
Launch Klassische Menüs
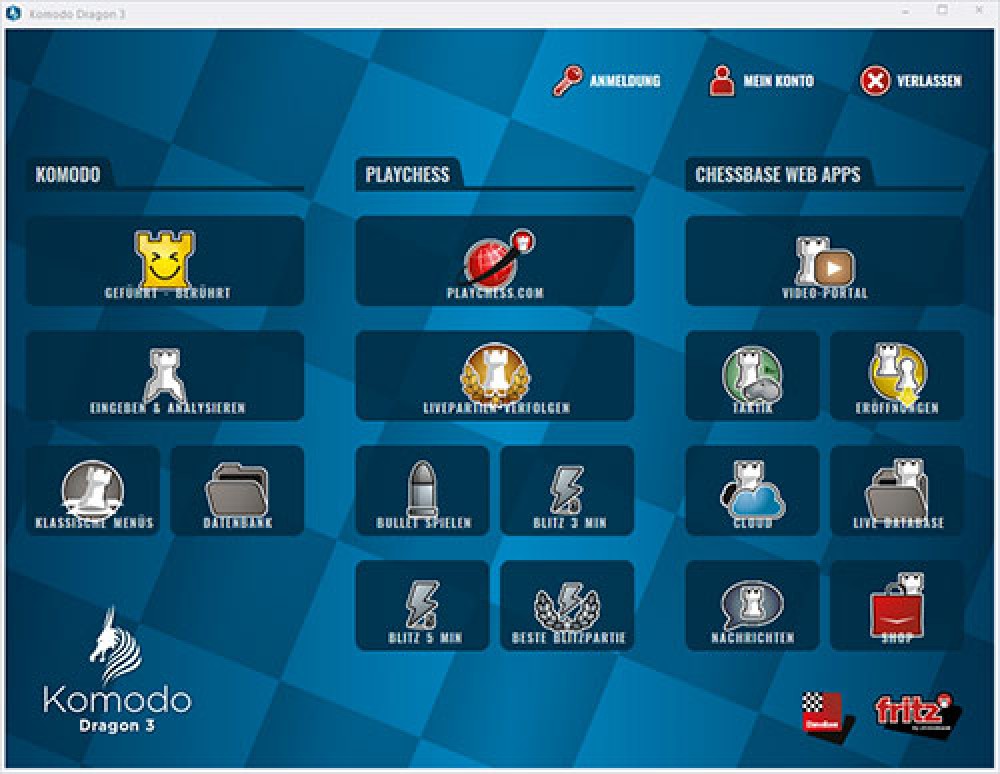coord(93,491)
